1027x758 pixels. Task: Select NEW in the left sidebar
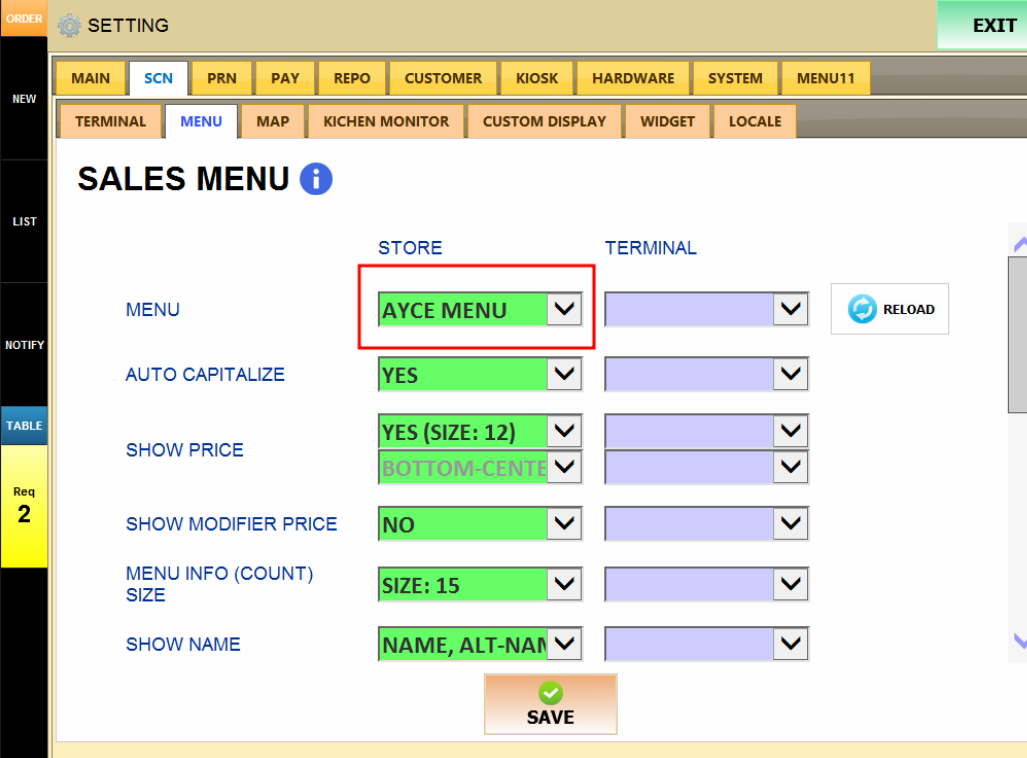pyautogui.click(x=24, y=99)
